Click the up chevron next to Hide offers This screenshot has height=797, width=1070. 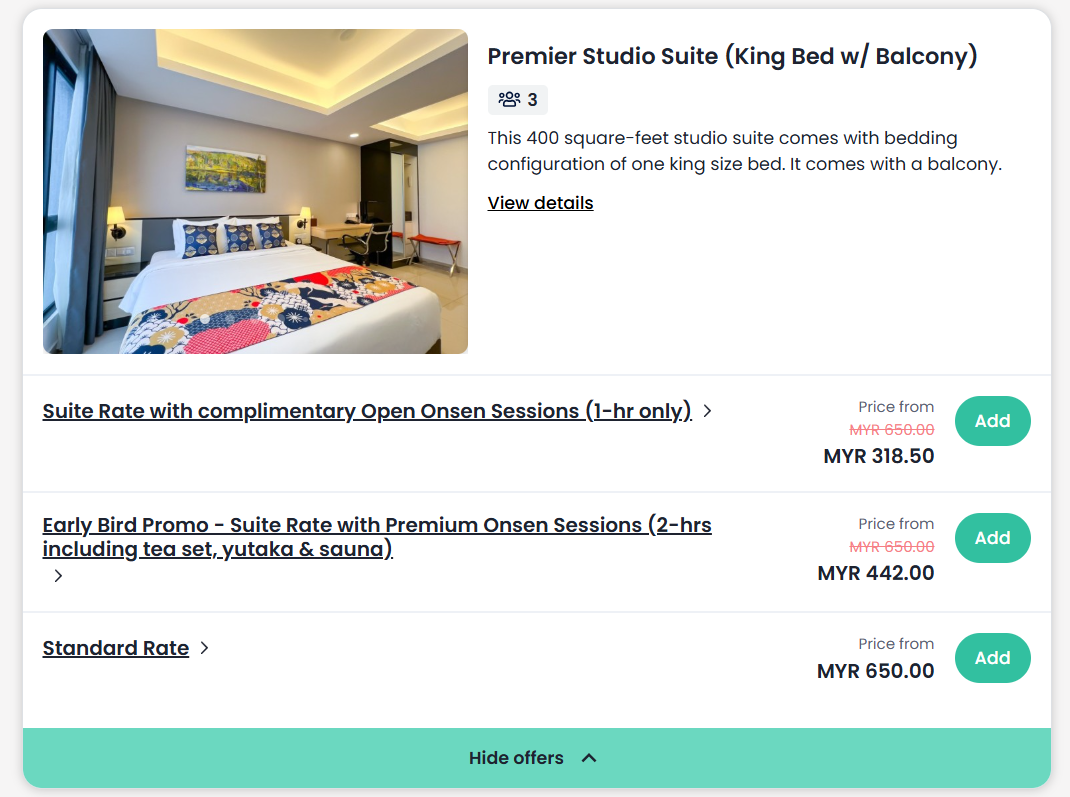(x=589, y=758)
